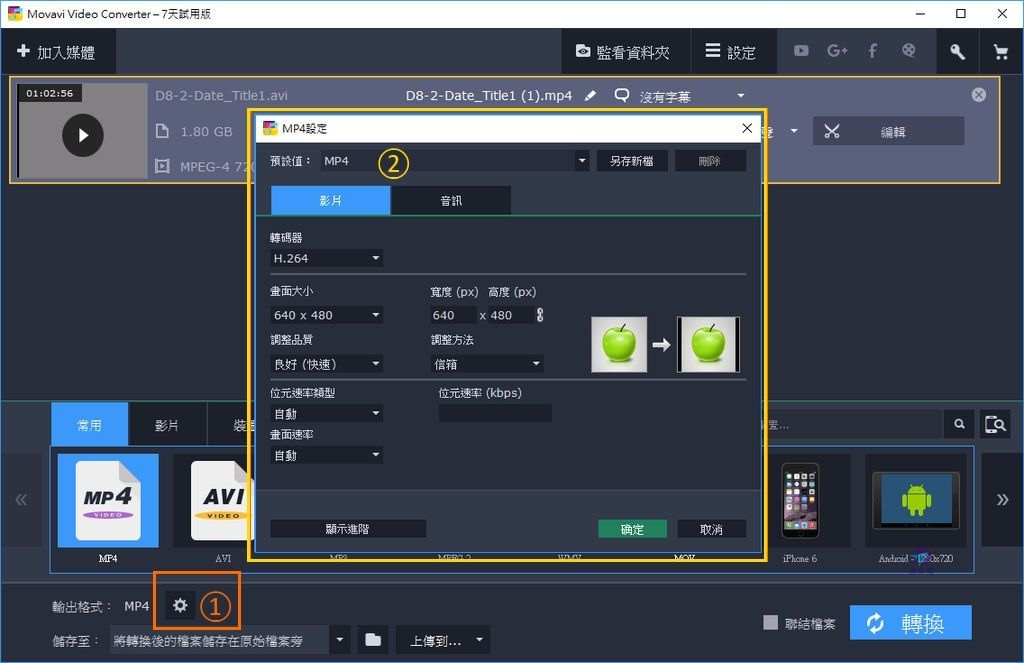The height and width of the screenshot is (663, 1024).
Task: Click 另存新檔 save as button
Action: (632, 161)
